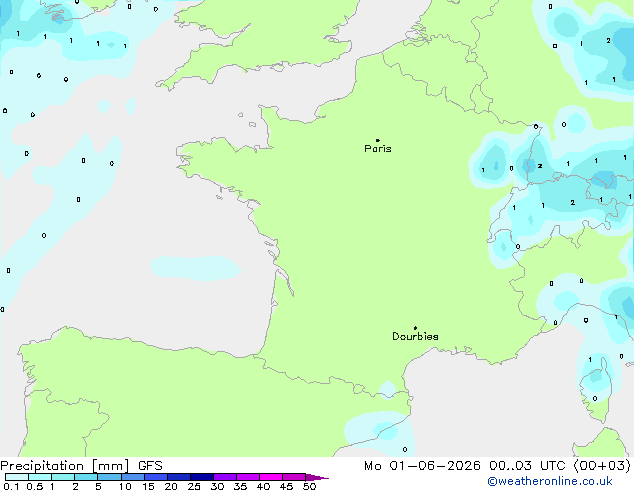Click the '20' legend value
This screenshot has width=634, height=490.
171,486
